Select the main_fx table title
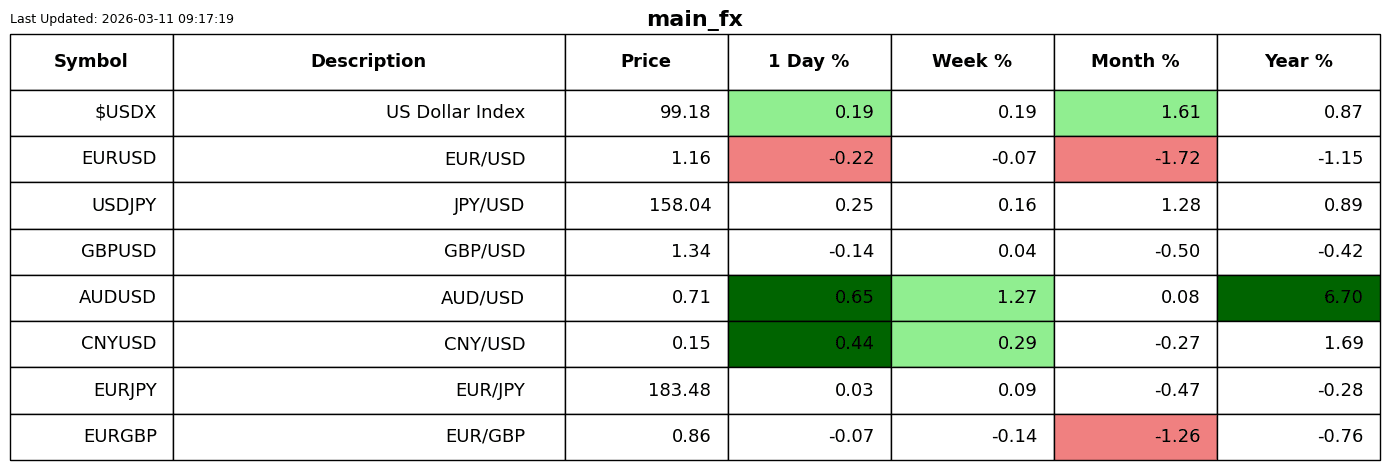 [x=695, y=19]
